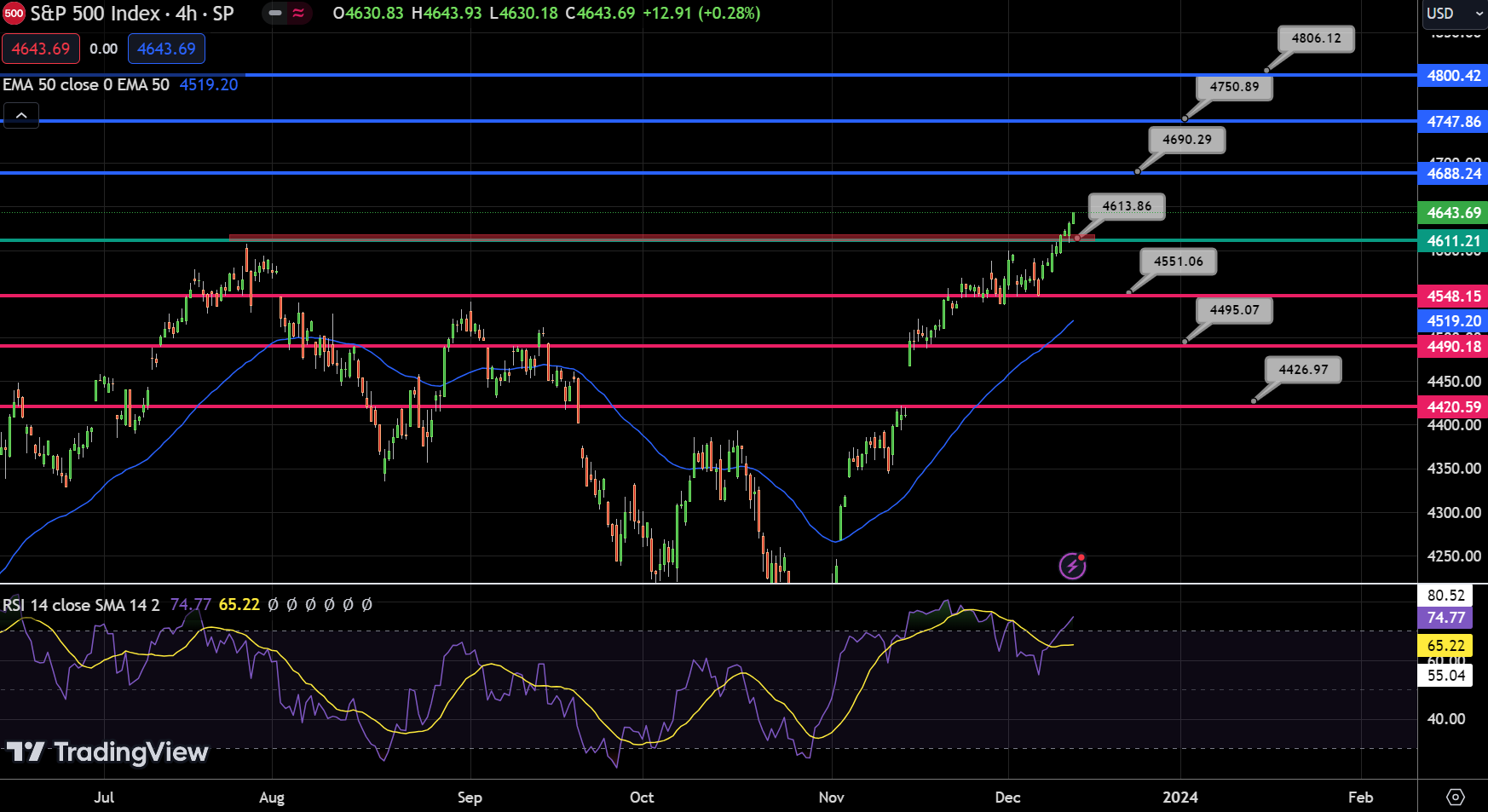Click the 2024 label on the time axis
1488x812 pixels.
pyautogui.click(x=1180, y=798)
